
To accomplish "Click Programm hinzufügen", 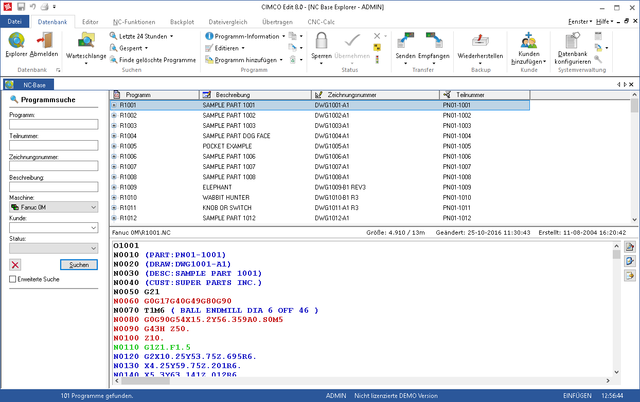I will pos(245,60).
